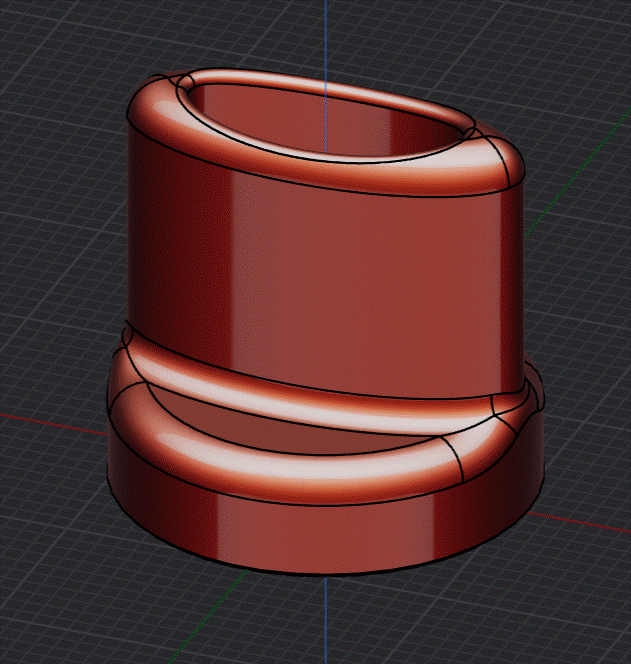The width and height of the screenshot is (631, 664).
Task: Click the blue Z axis line below the object
Action: (x=326, y=619)
